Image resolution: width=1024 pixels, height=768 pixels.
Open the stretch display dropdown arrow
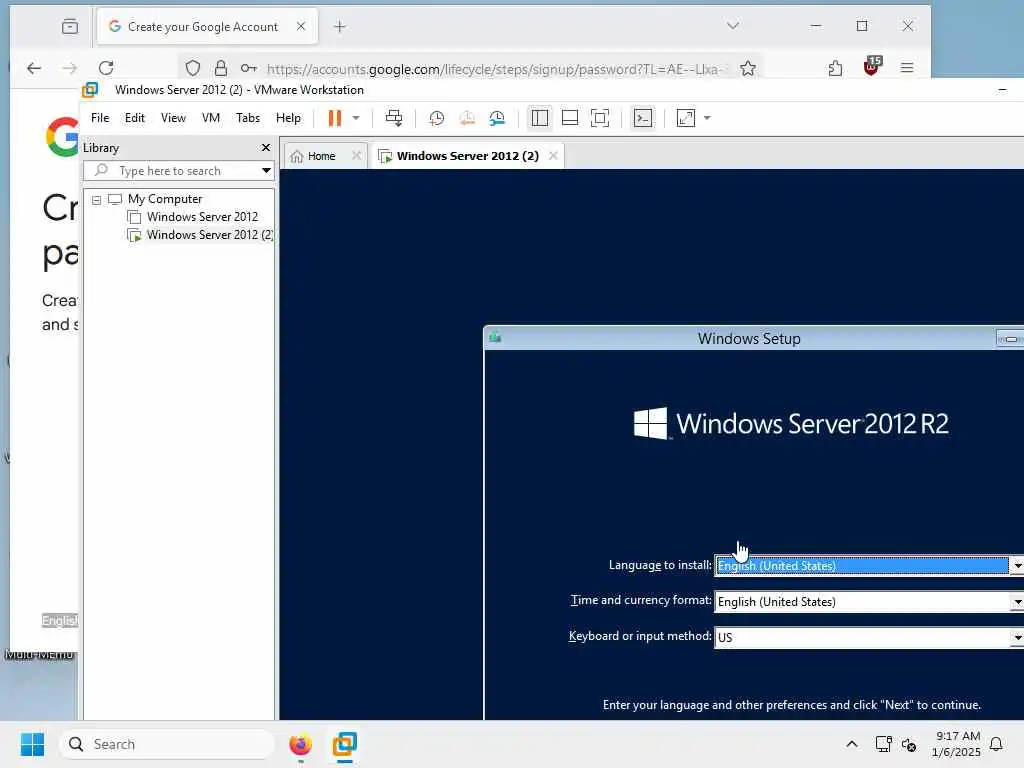click(x=707, y=118)
